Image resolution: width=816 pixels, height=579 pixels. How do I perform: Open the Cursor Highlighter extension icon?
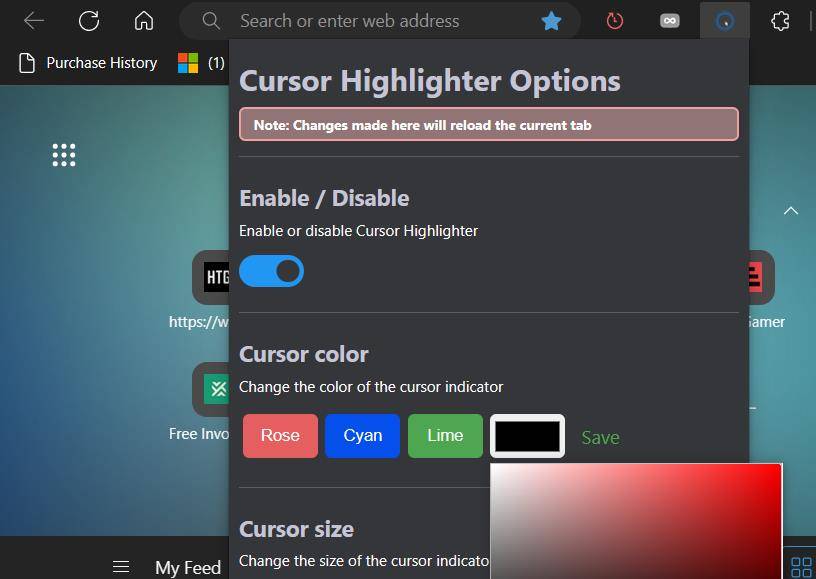(x=724, y=20)
